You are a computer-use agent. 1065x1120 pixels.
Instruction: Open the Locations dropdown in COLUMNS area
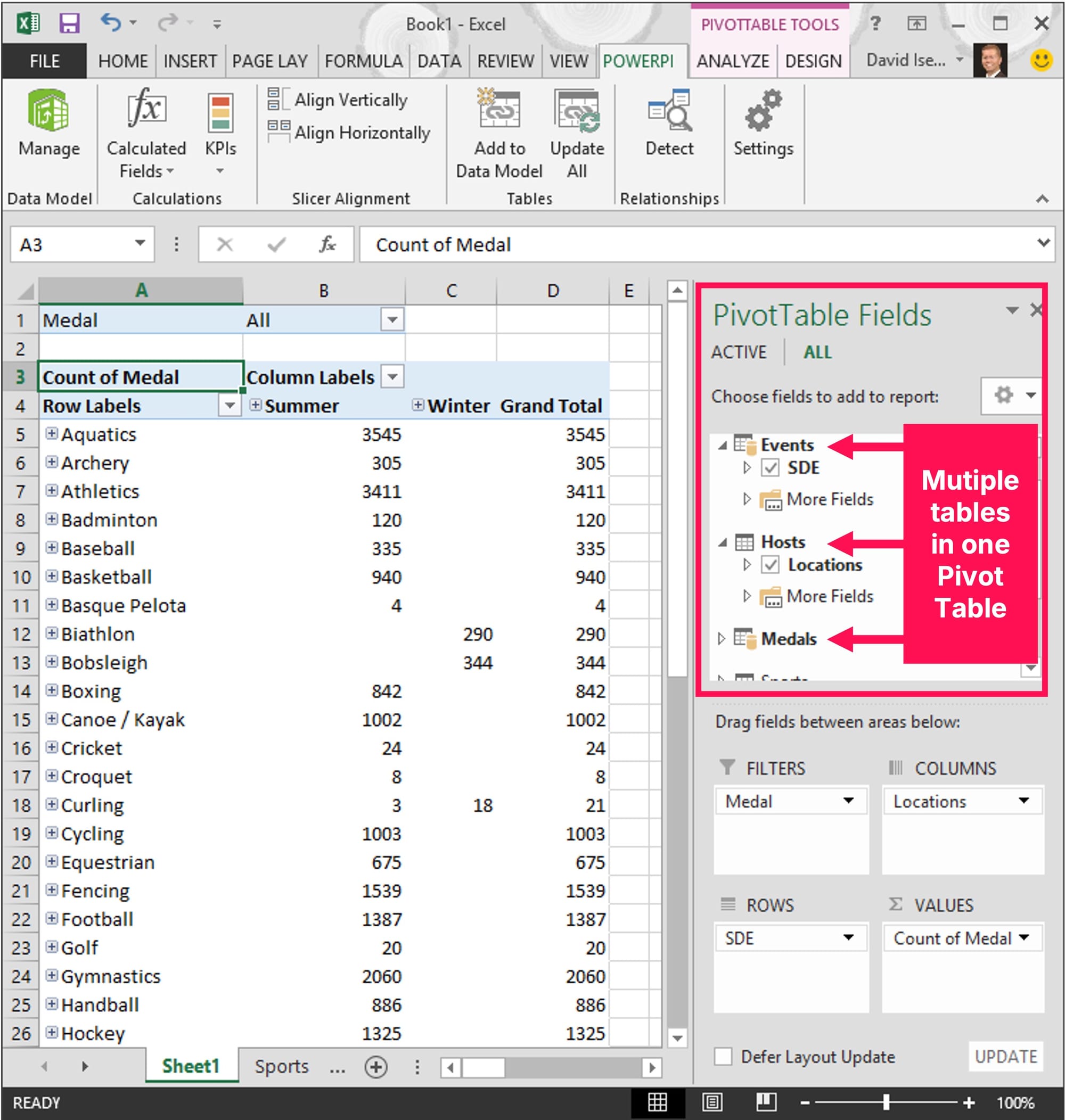click(1024, 801)
